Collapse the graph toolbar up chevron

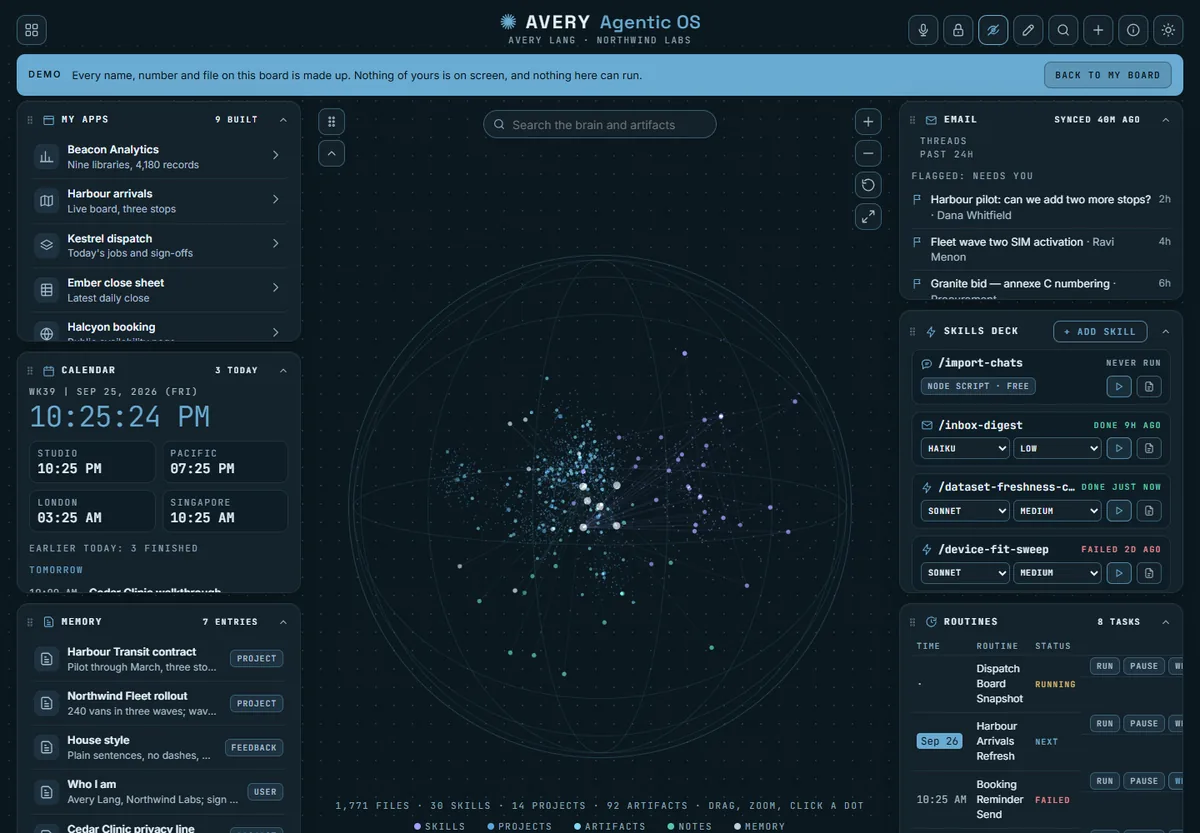332,153
